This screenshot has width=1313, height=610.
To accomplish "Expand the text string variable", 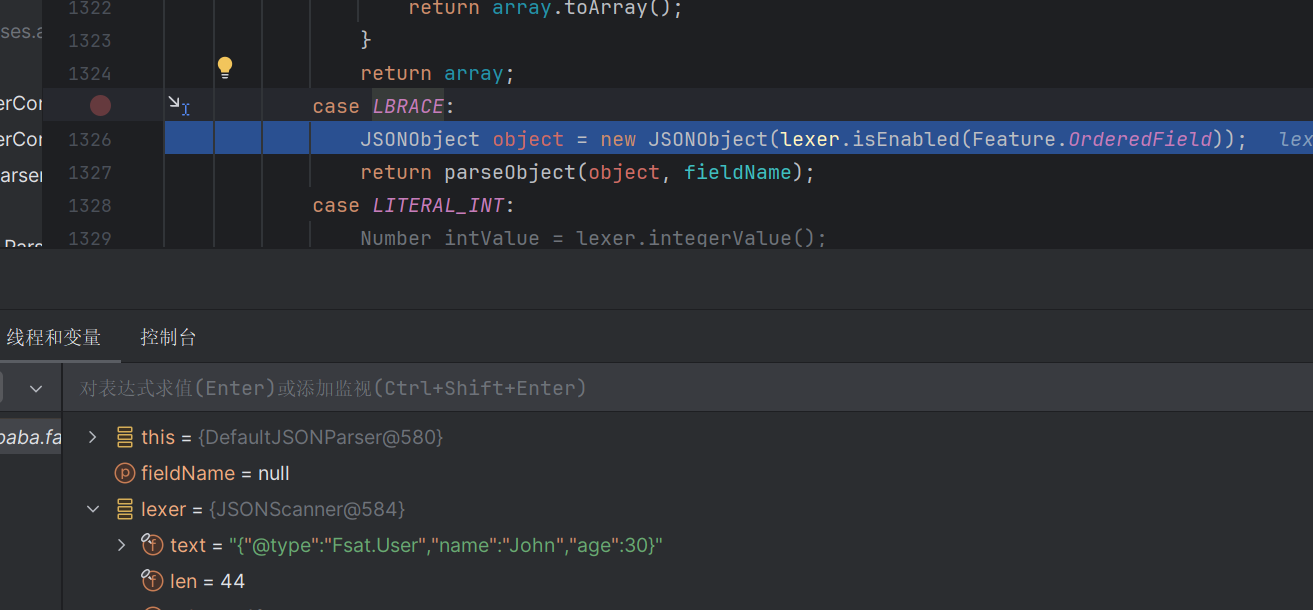I will point(121,545).
